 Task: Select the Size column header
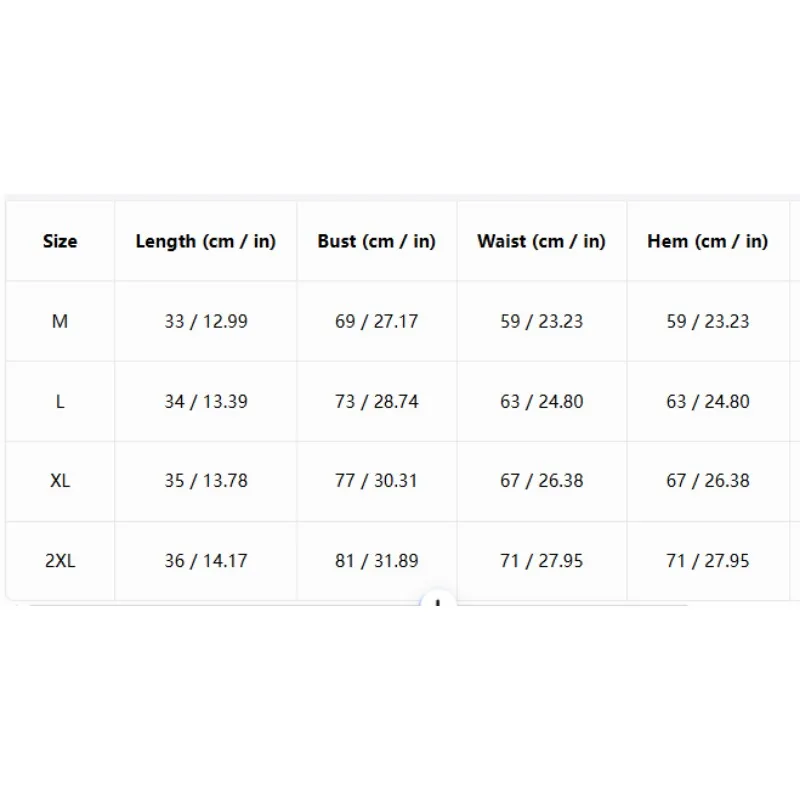pos(60,241)
